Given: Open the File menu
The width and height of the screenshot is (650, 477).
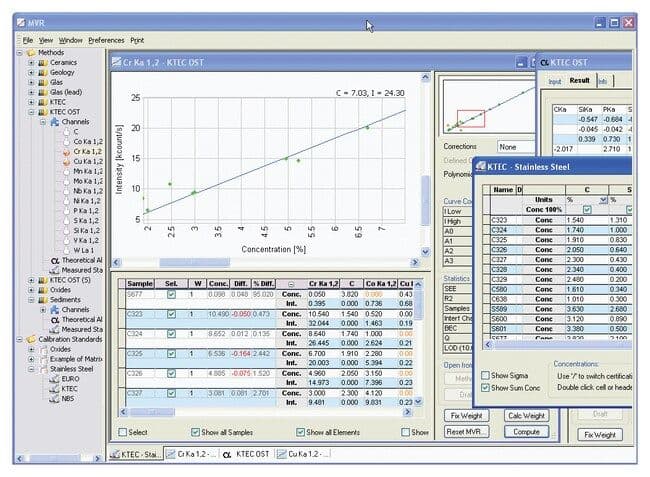Looking at the screenshot, I should click(x=28, y=40).
